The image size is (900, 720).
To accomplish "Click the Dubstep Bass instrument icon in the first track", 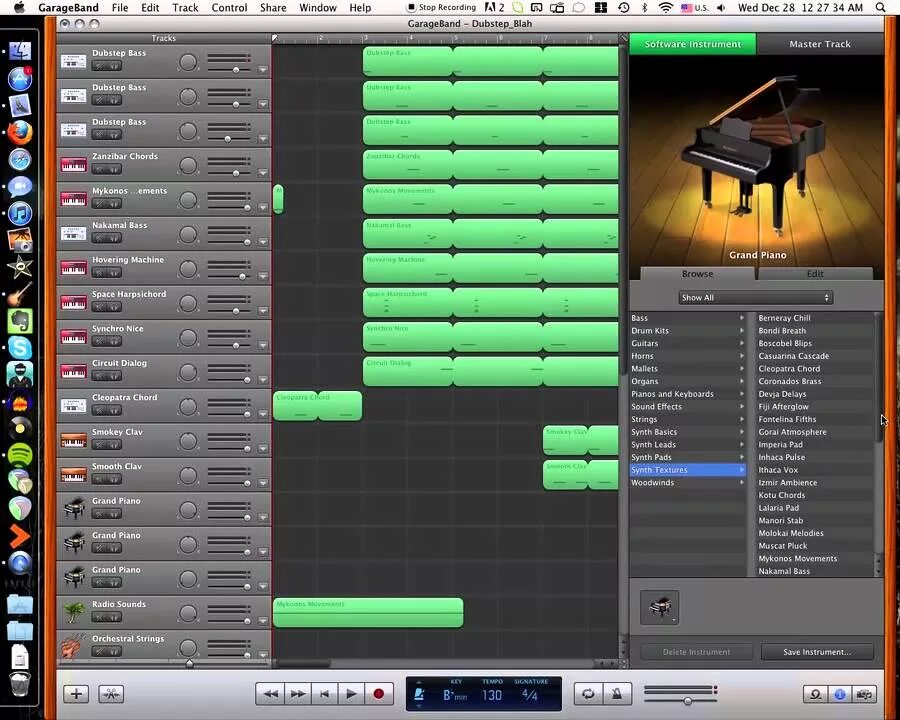I will tap(73, 61).
